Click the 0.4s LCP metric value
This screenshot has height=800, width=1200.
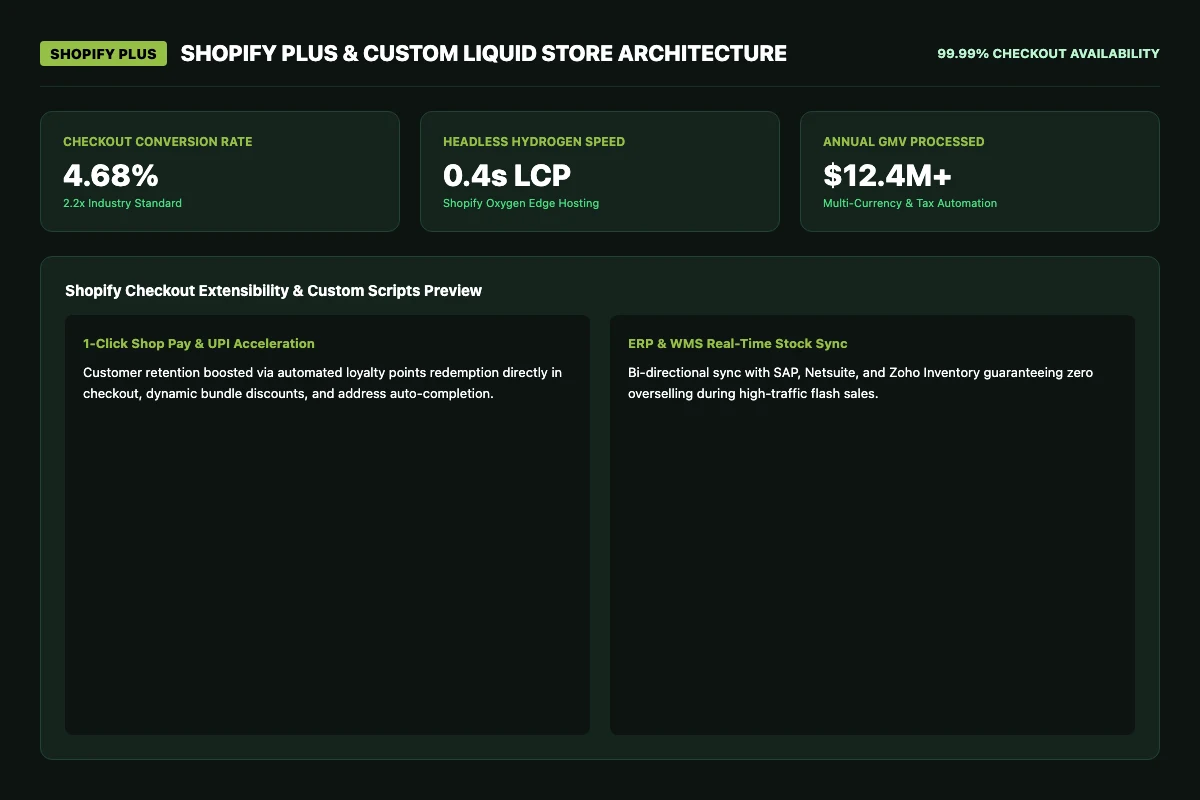[x=507, y=176]
